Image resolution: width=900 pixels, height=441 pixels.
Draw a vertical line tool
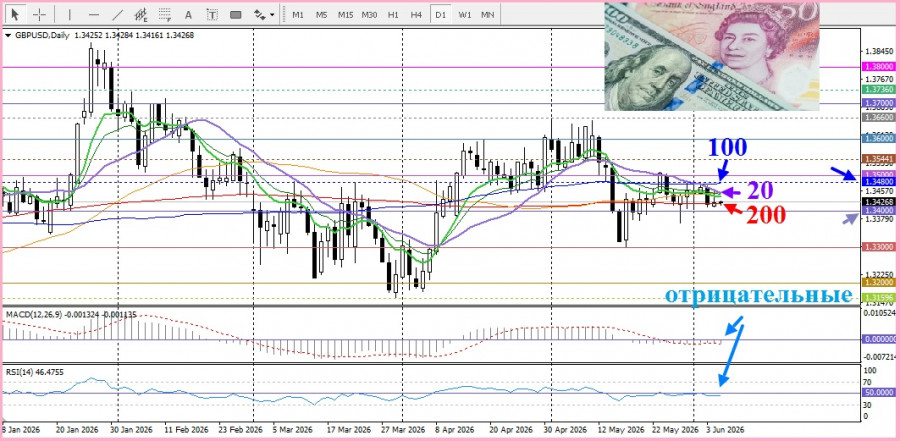(x=69, y=14)
